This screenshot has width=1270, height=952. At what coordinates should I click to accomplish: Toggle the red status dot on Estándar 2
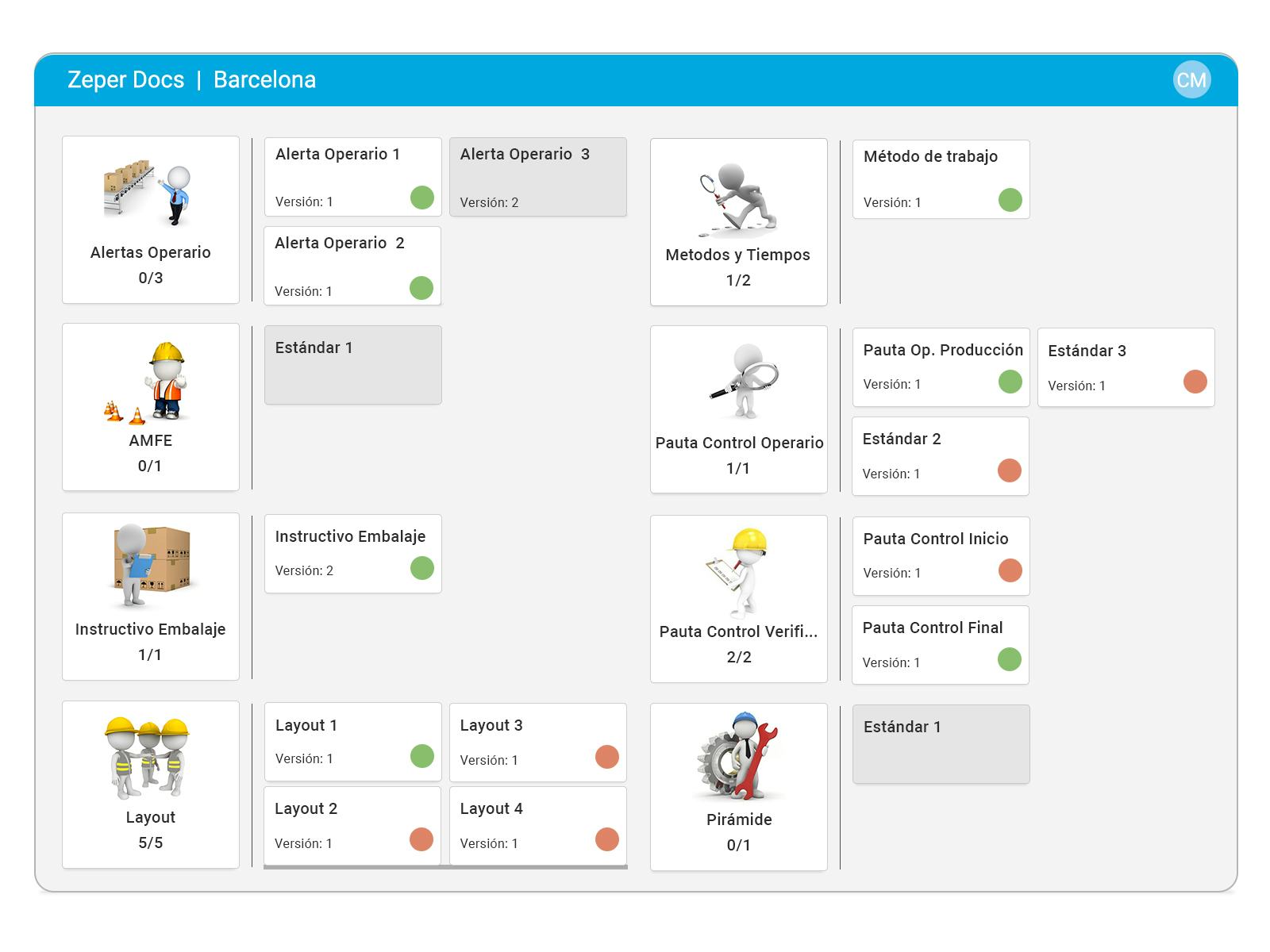[x=1009, y=470]
